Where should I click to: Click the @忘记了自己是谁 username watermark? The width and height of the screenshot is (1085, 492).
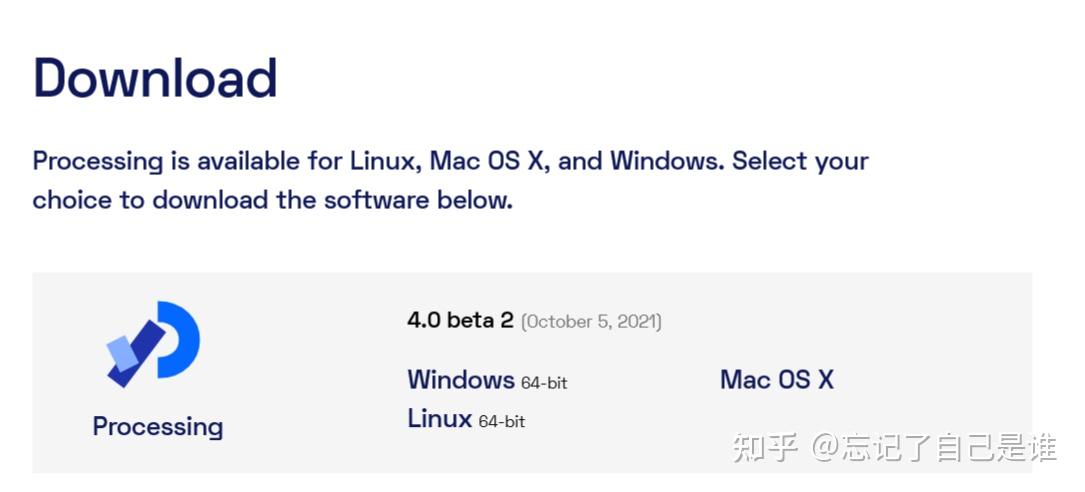pyautogui.click(x=934, y=447)
